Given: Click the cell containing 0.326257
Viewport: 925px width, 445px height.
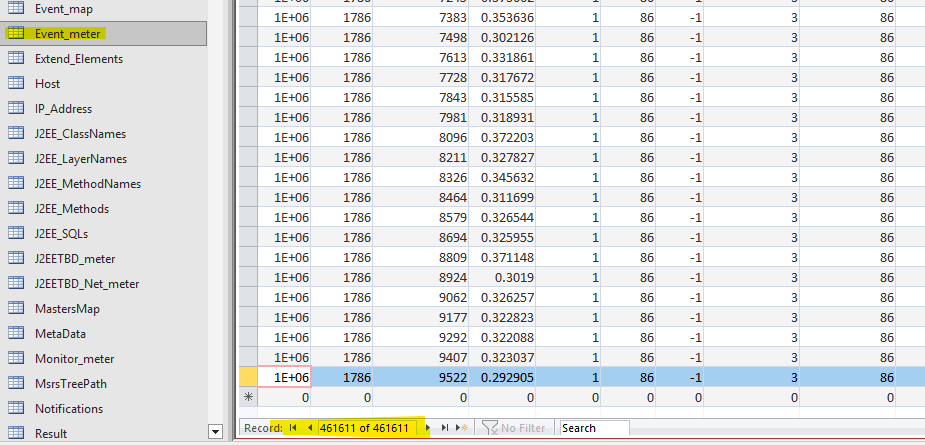Looking at the screenshot, I should 500,297.
